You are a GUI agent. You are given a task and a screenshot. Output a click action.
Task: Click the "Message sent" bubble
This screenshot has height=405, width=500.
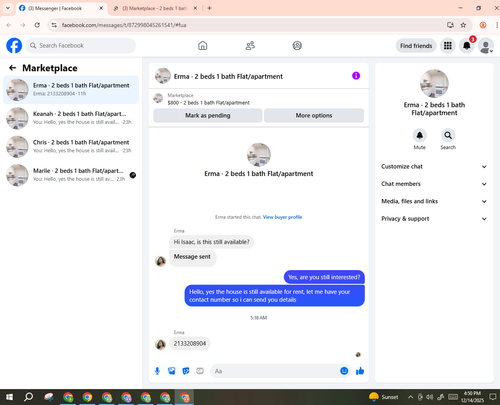pyautogui.click(x=192, y=257)
